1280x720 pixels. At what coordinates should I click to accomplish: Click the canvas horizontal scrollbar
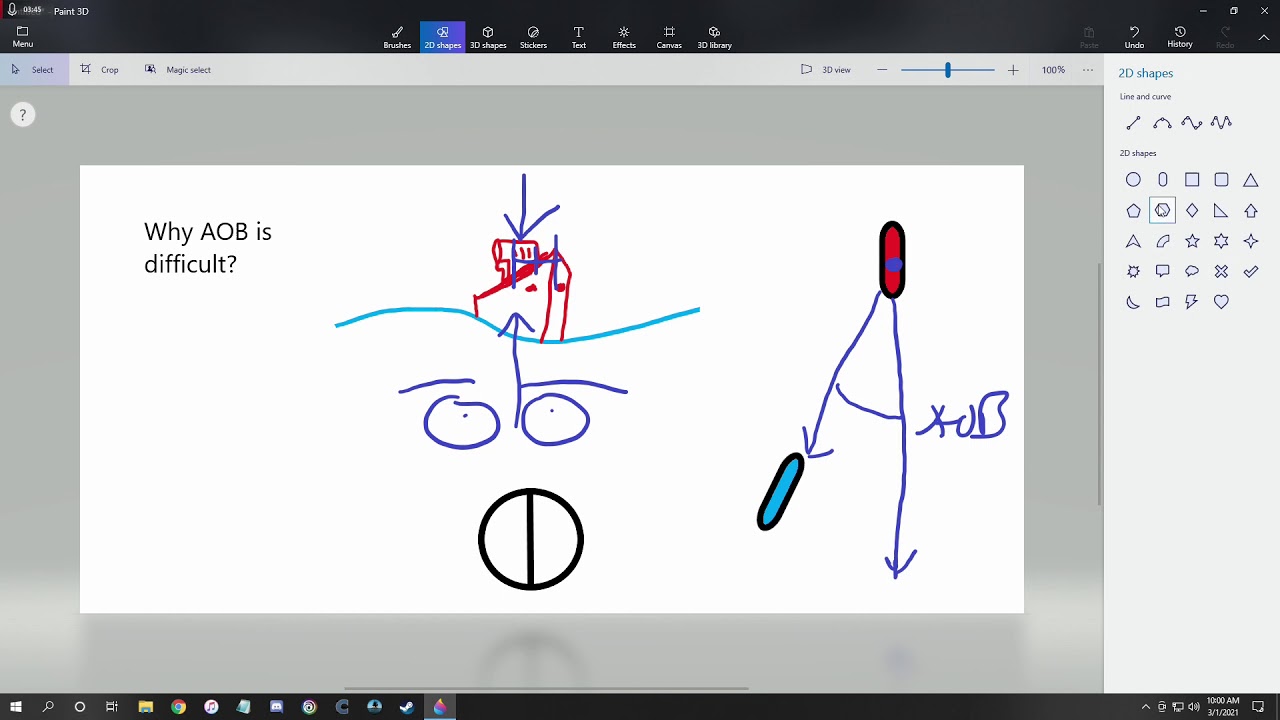pos(546,688)
